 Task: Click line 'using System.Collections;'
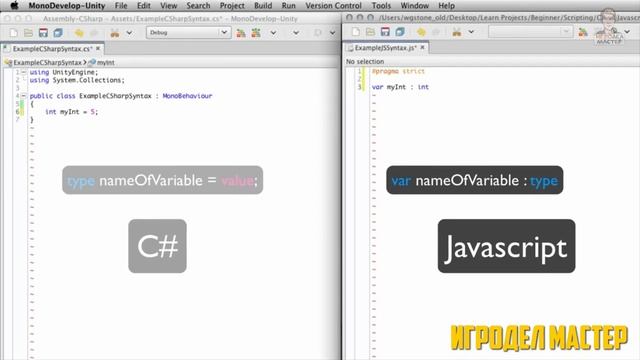77,80
